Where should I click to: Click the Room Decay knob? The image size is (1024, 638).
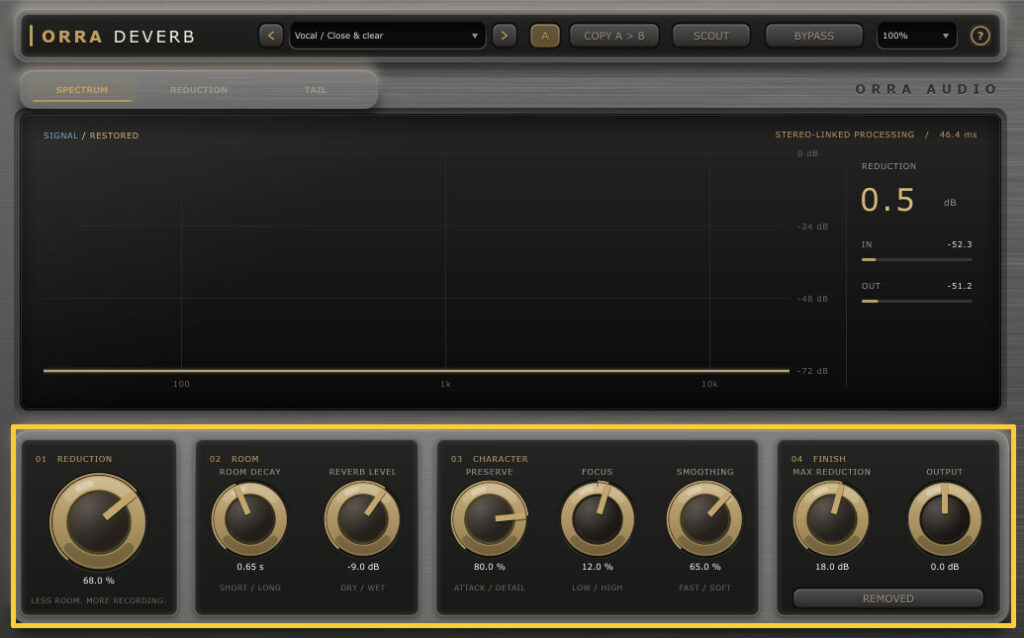pyautogui.click(x=249, y=519)
